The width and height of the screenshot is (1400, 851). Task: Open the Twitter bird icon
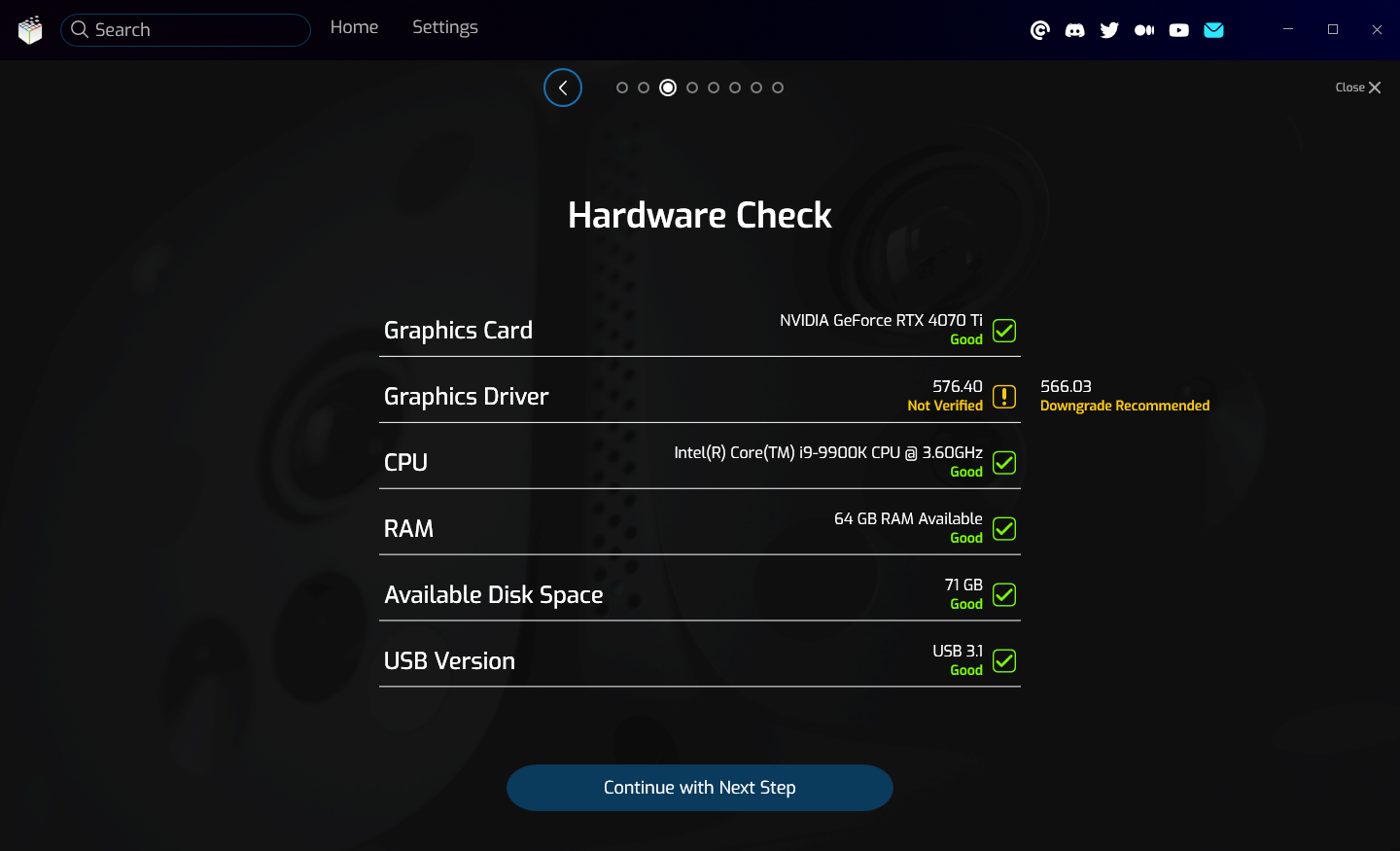1109,30
